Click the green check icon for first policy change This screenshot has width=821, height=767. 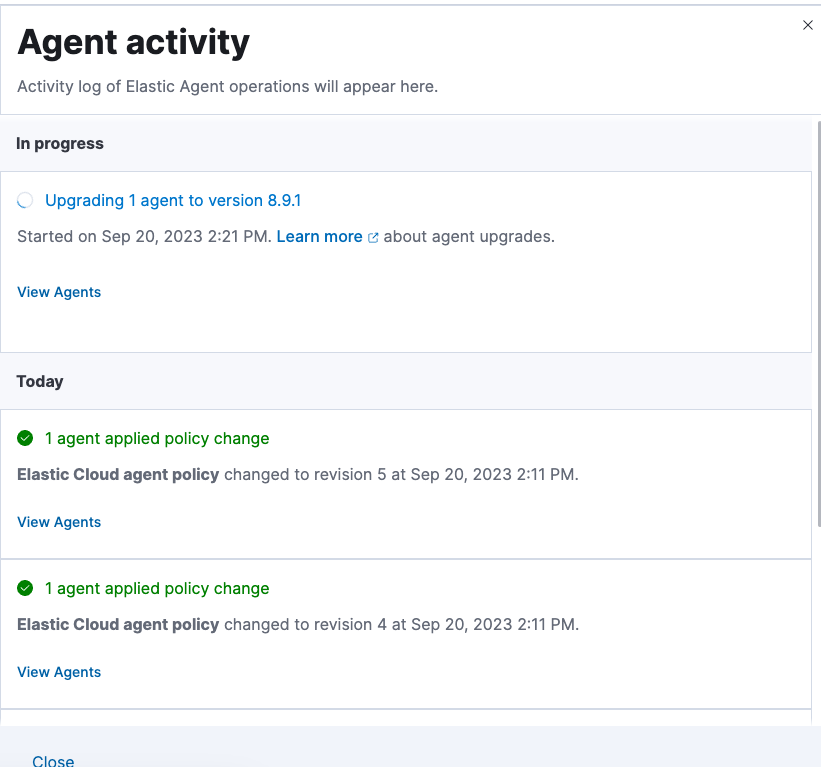(x=24, y=438)
